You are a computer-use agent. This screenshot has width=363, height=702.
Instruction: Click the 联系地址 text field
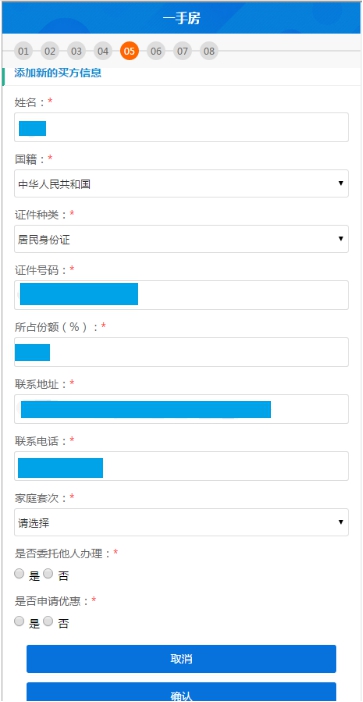[x=181, y=409]
